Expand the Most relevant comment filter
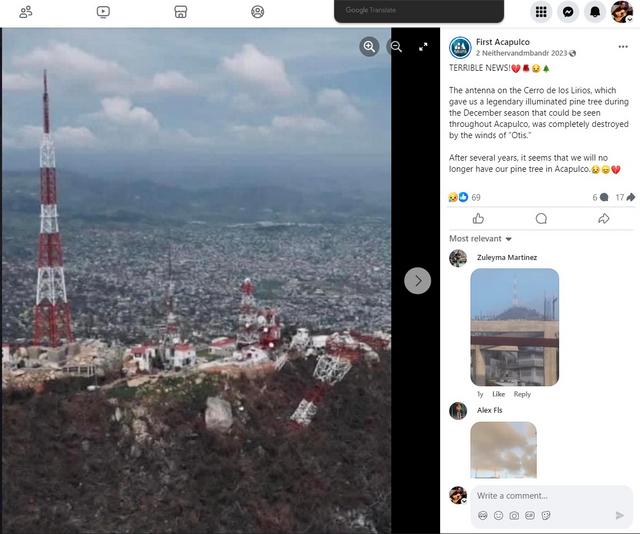The image size is (640, 534). [x=480, y=239]
